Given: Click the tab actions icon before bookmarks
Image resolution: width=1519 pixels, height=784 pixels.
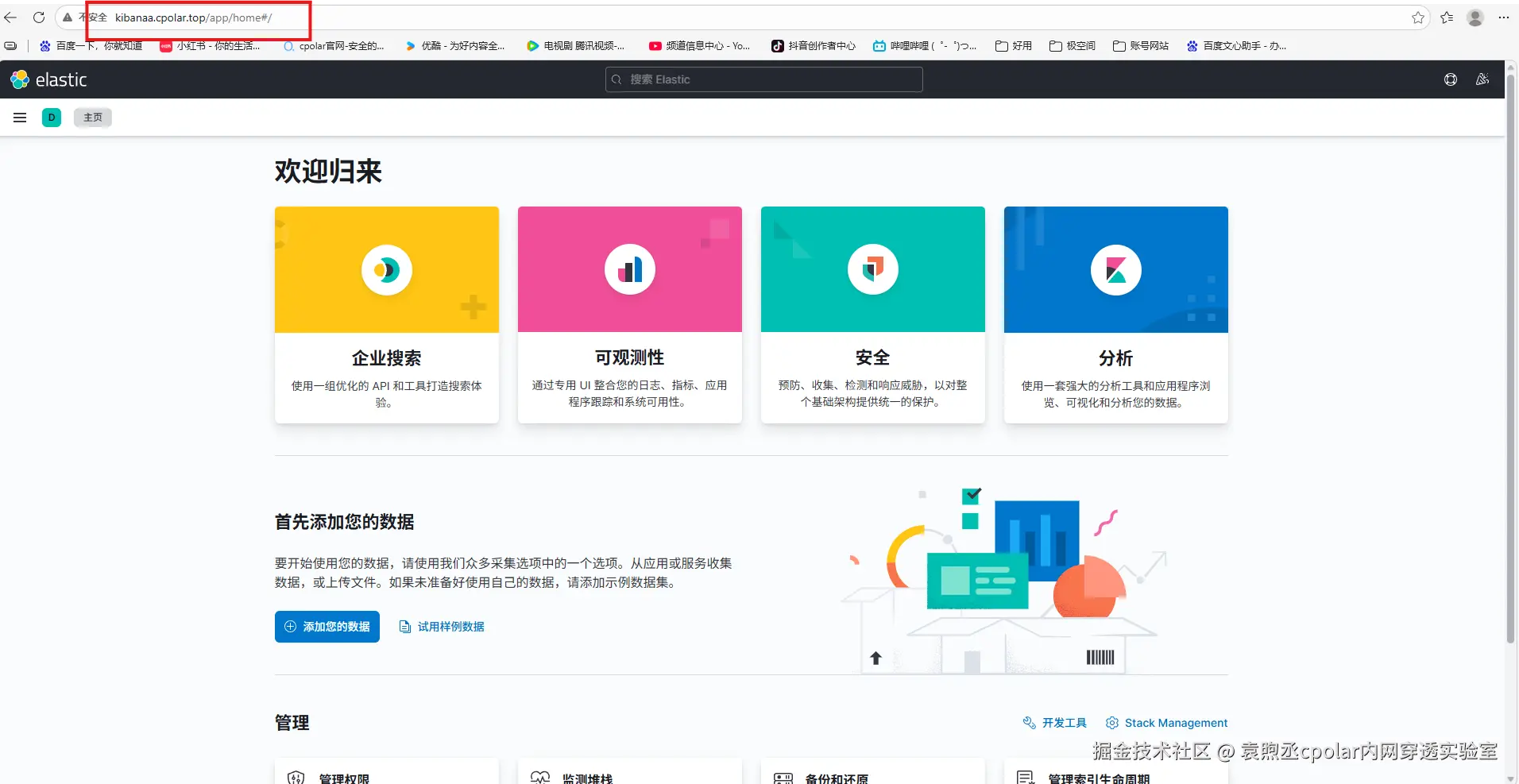Looking at the screenshot, I should (11, 46).
